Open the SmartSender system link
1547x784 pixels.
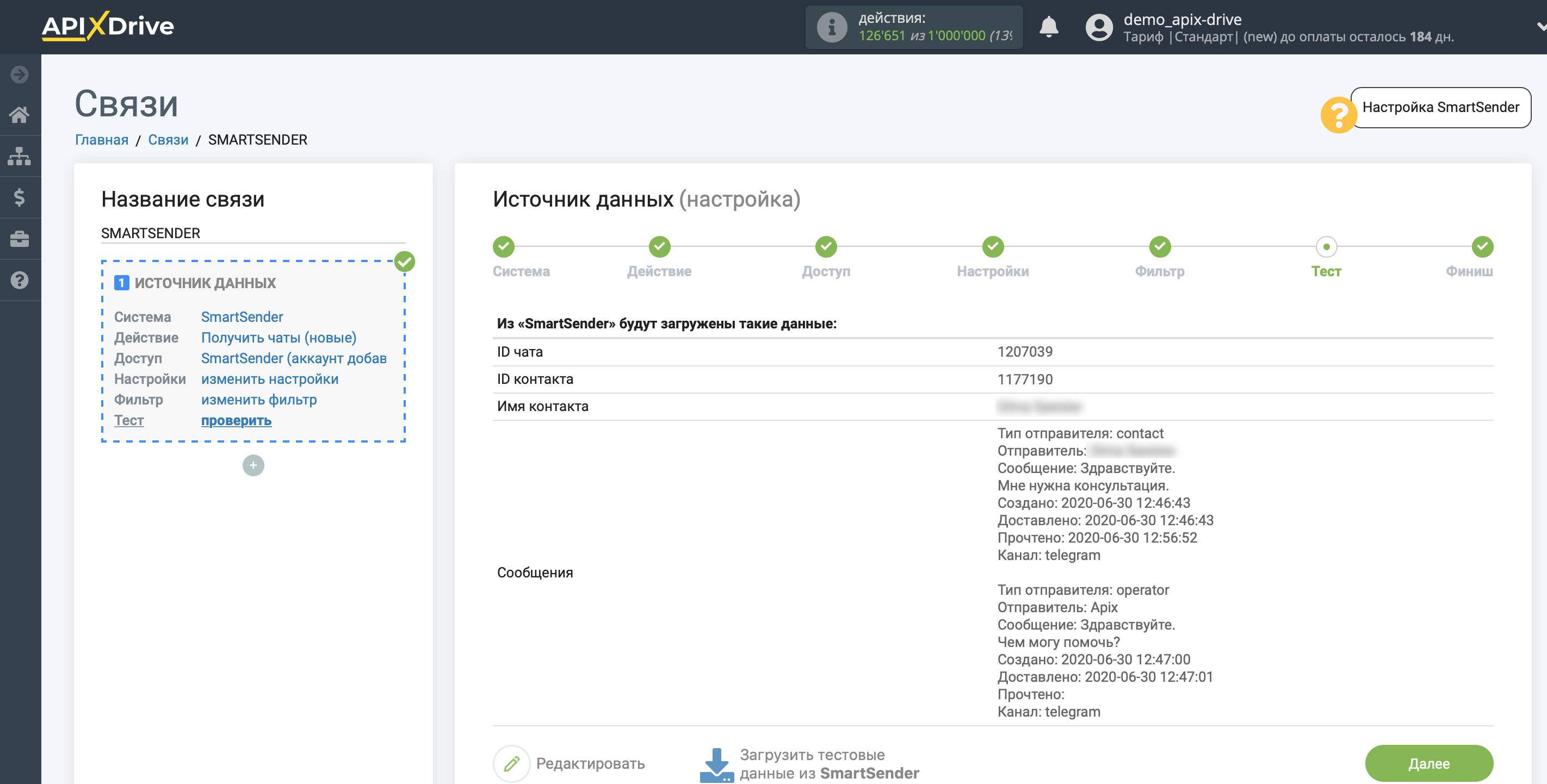tap(242, 317)
